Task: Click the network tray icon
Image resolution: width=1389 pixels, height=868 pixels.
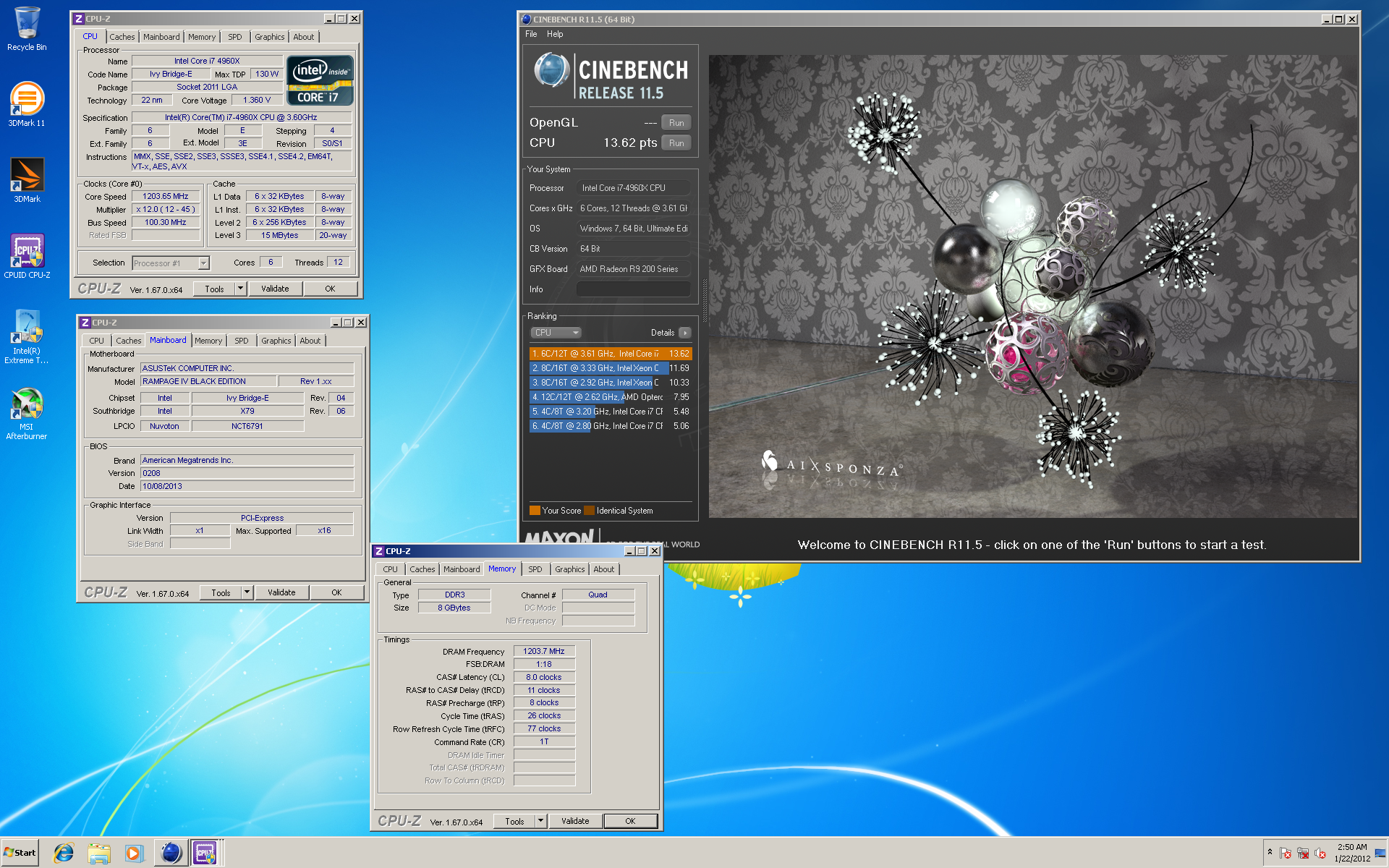Action: [1303, 853]
